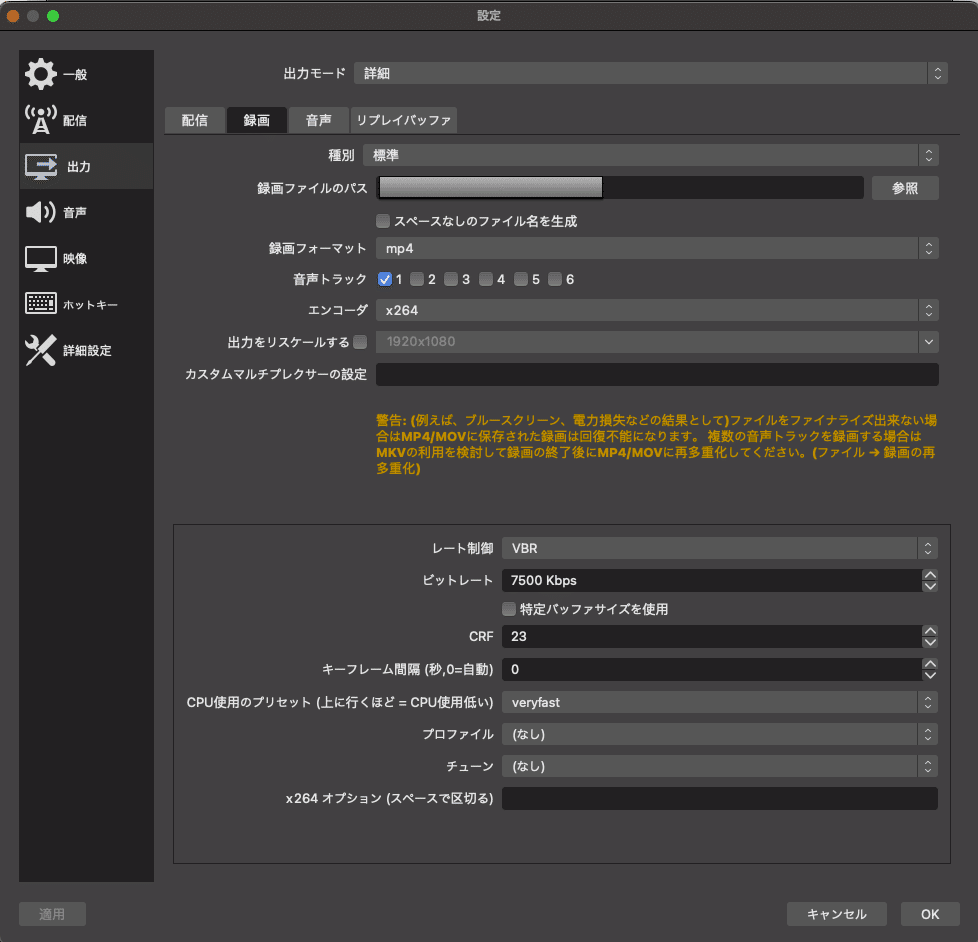
Task: Increase the ビットレート value with up arrow
Action: 929,575
